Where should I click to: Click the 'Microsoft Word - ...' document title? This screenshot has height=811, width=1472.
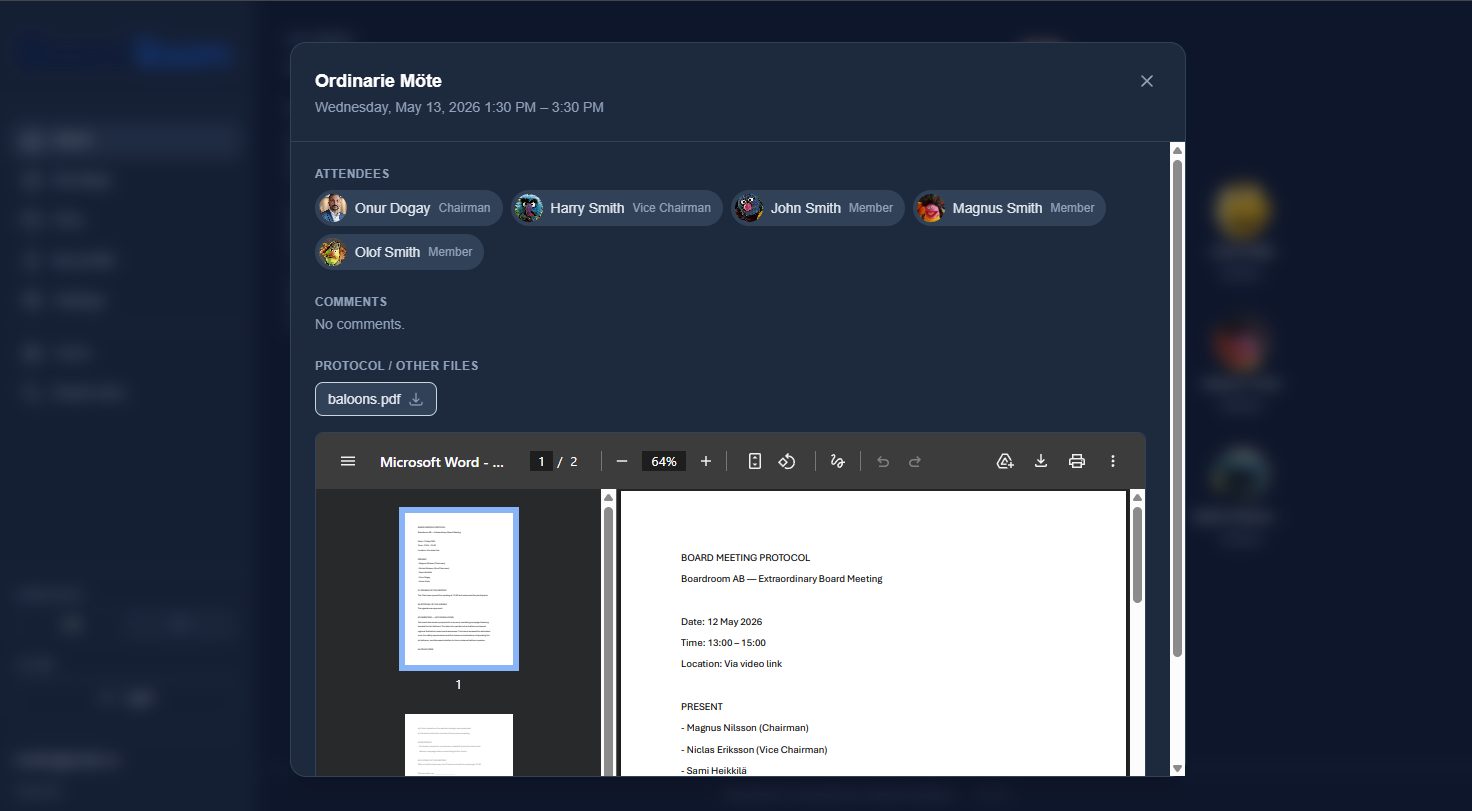(442, 461)
